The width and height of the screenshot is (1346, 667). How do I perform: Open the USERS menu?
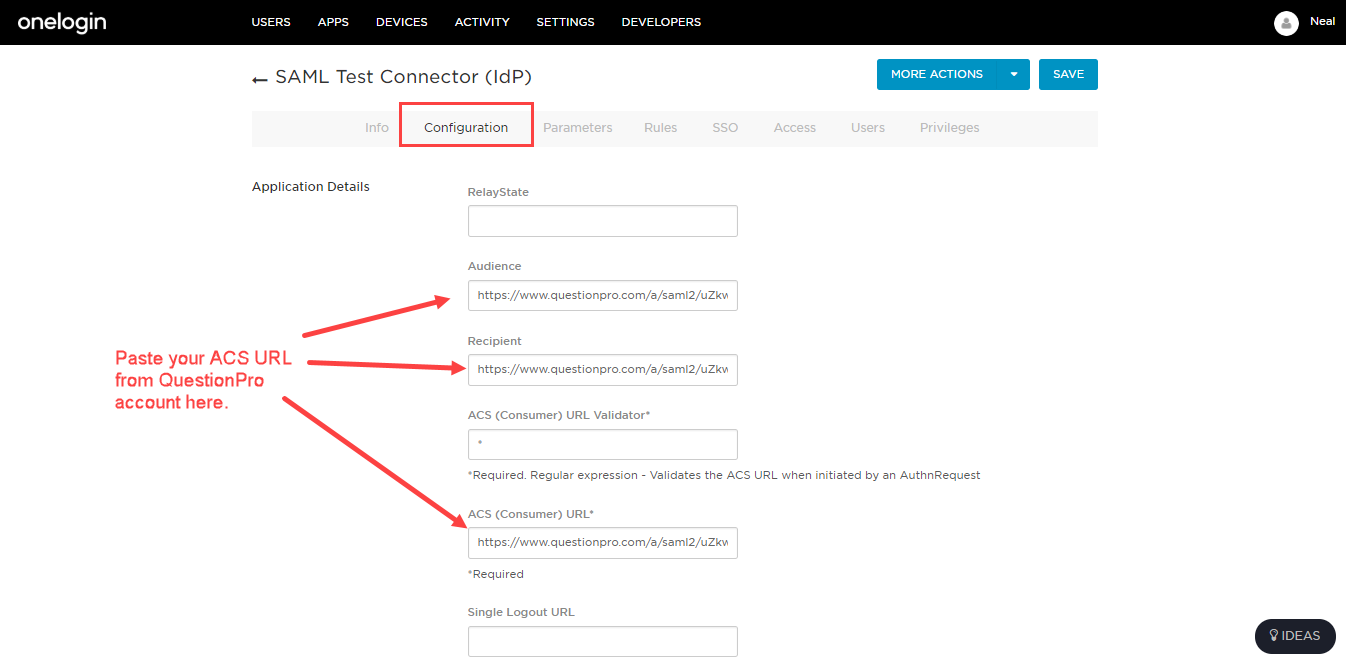[x=271, y=22]
